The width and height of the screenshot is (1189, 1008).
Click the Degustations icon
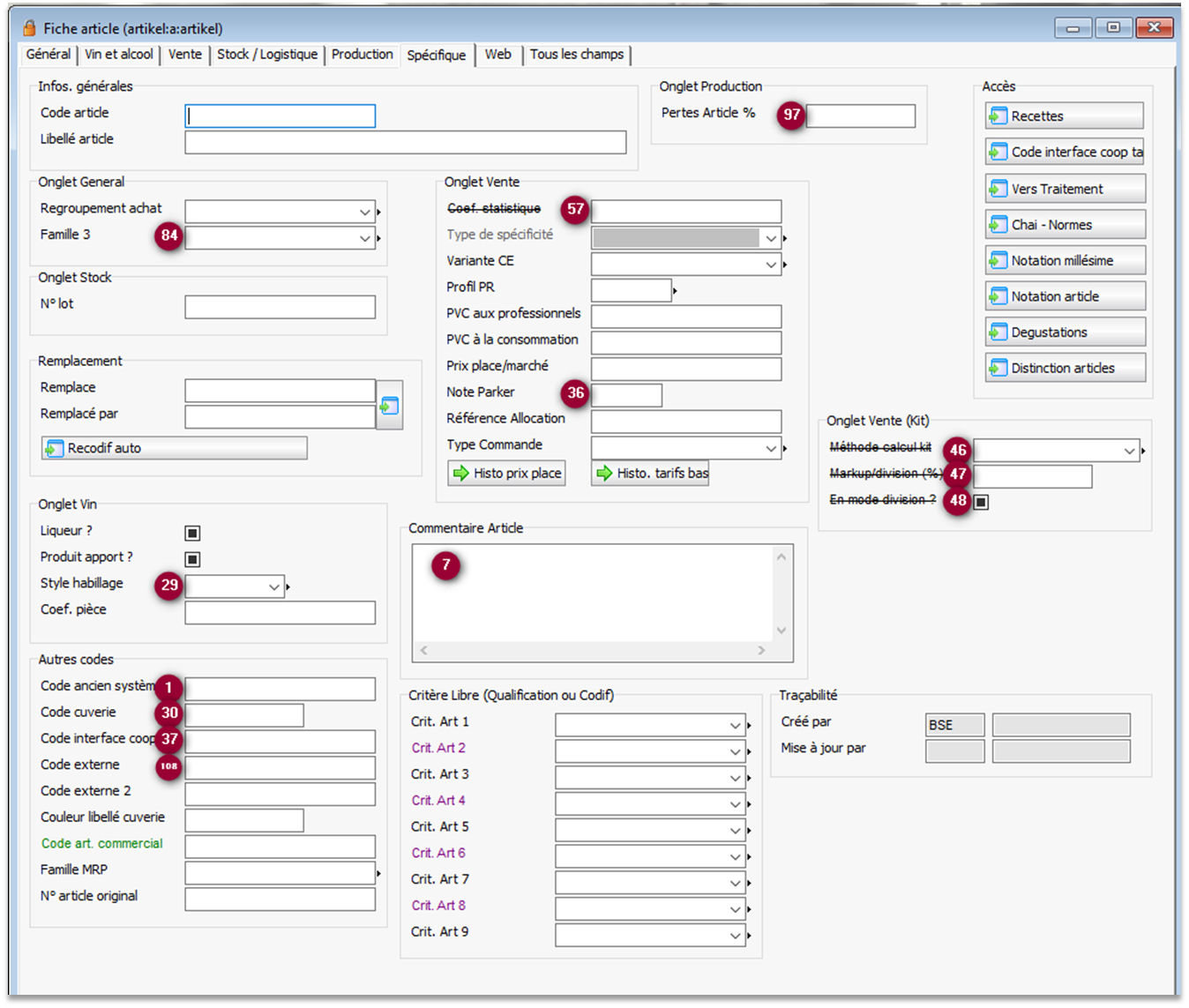click(998, 332)
